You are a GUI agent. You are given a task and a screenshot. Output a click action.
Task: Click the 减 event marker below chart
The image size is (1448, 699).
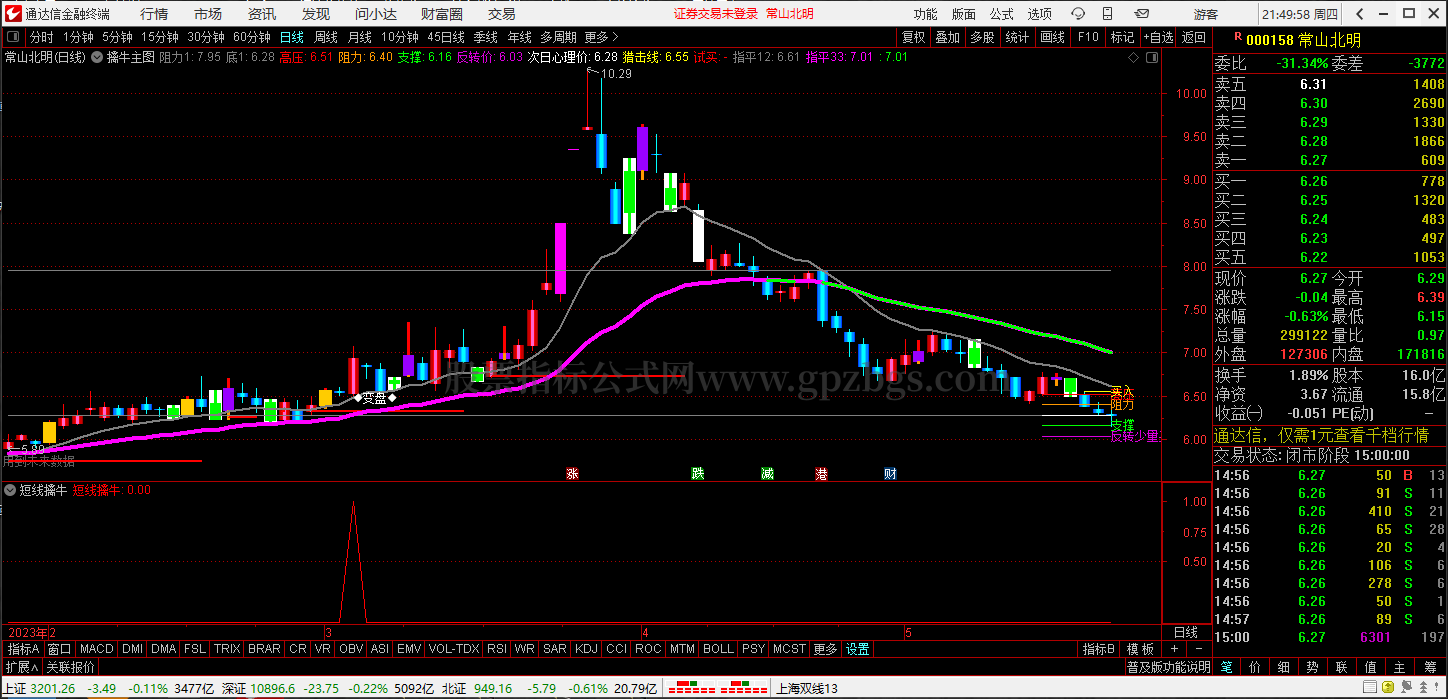[x=767, y=473]
